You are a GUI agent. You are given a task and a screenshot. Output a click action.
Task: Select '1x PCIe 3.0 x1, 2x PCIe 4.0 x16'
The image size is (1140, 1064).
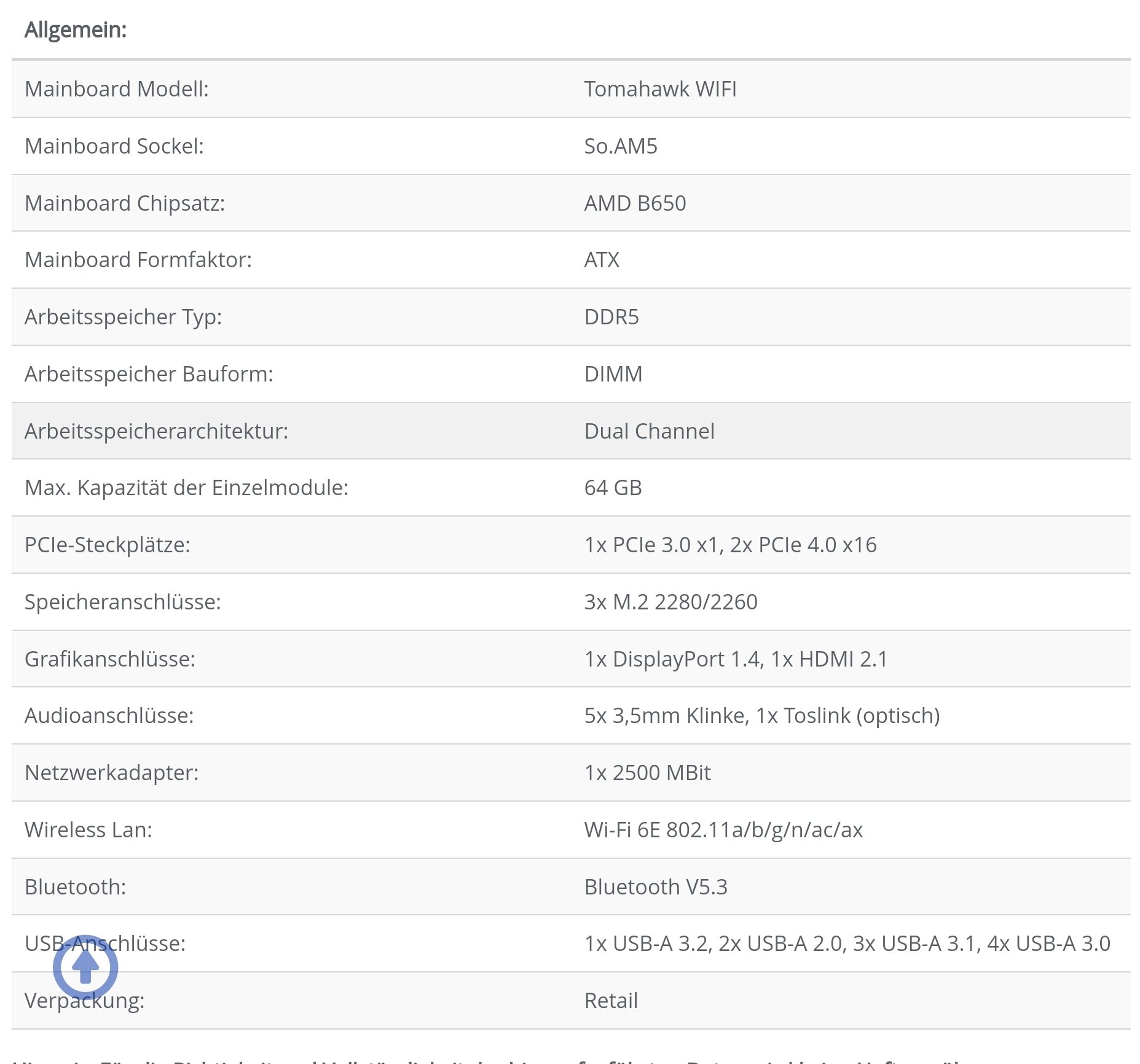click(731, 545)
